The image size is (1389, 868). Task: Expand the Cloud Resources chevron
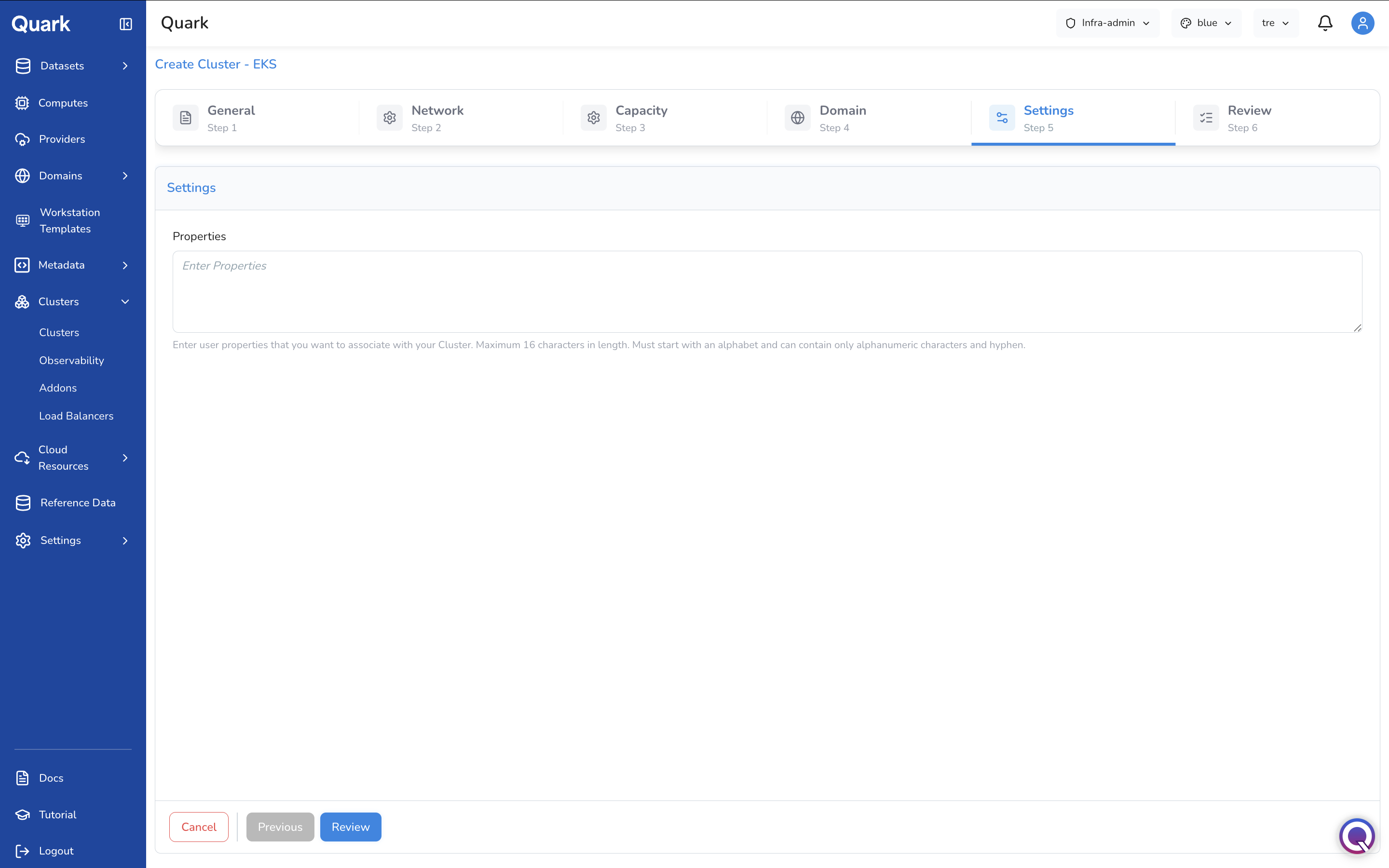pyautogui.click(x=125, y=458)
